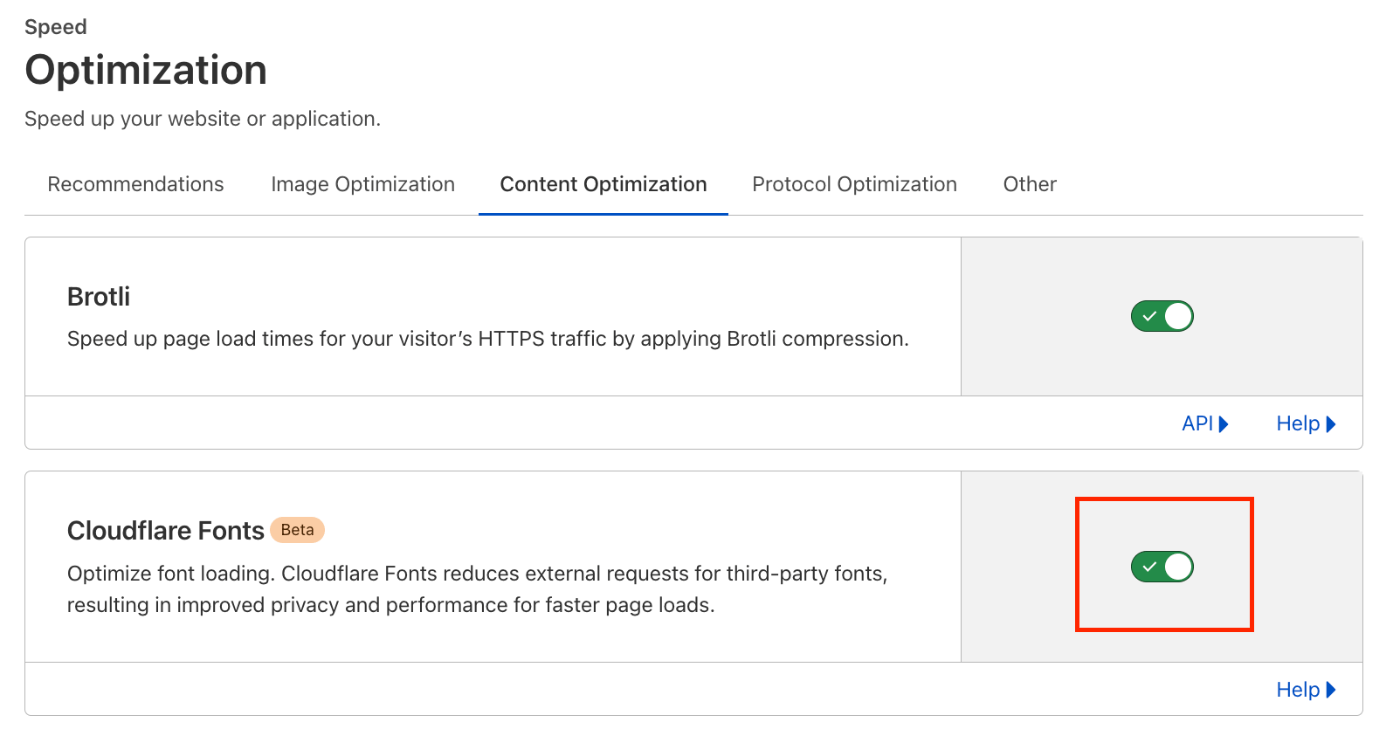Switch to the Image Optimization tab
This screenshot has width=1400, height=729.
coord(363,184)
